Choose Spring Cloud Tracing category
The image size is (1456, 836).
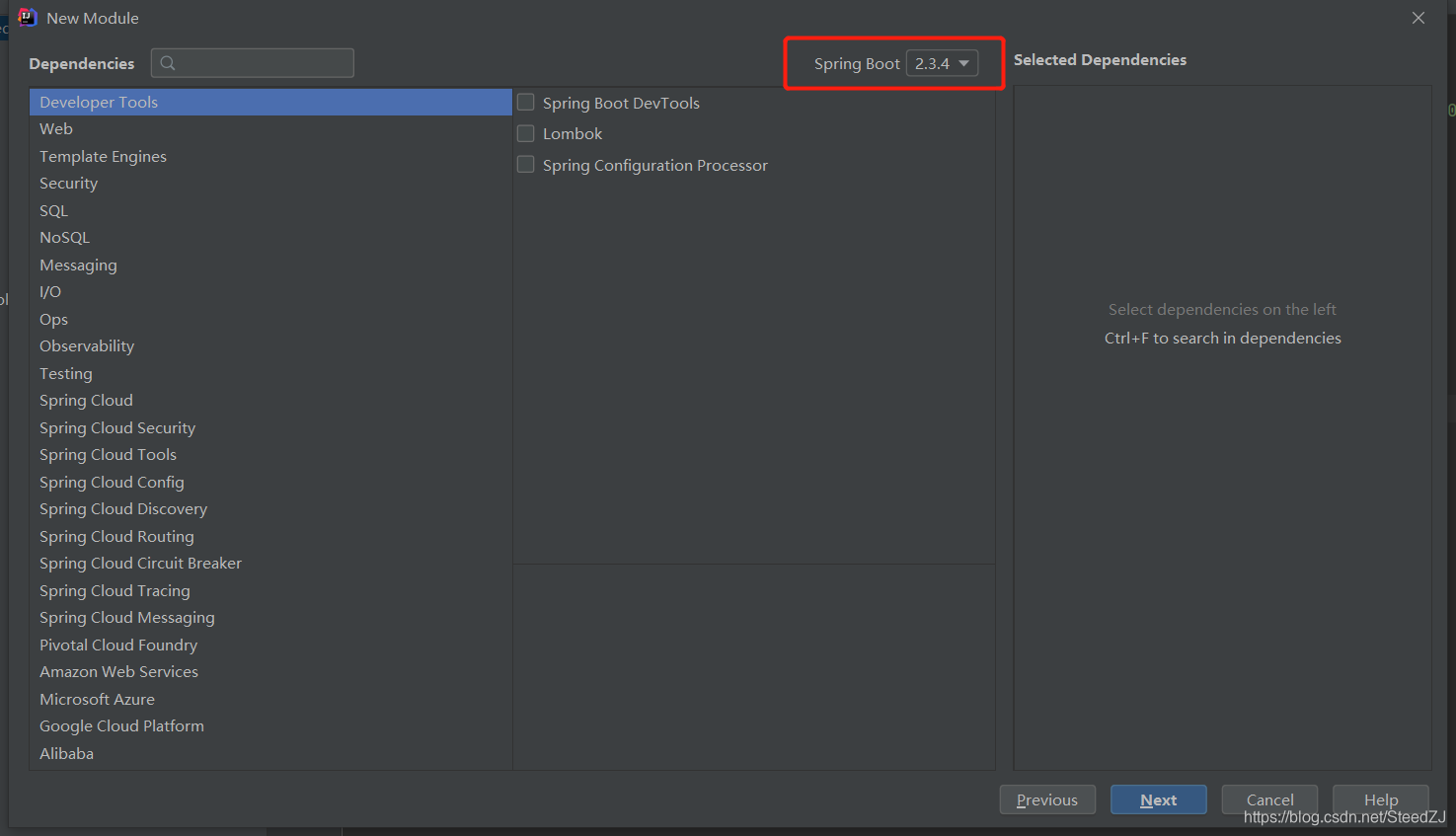(x=270, y=591)
